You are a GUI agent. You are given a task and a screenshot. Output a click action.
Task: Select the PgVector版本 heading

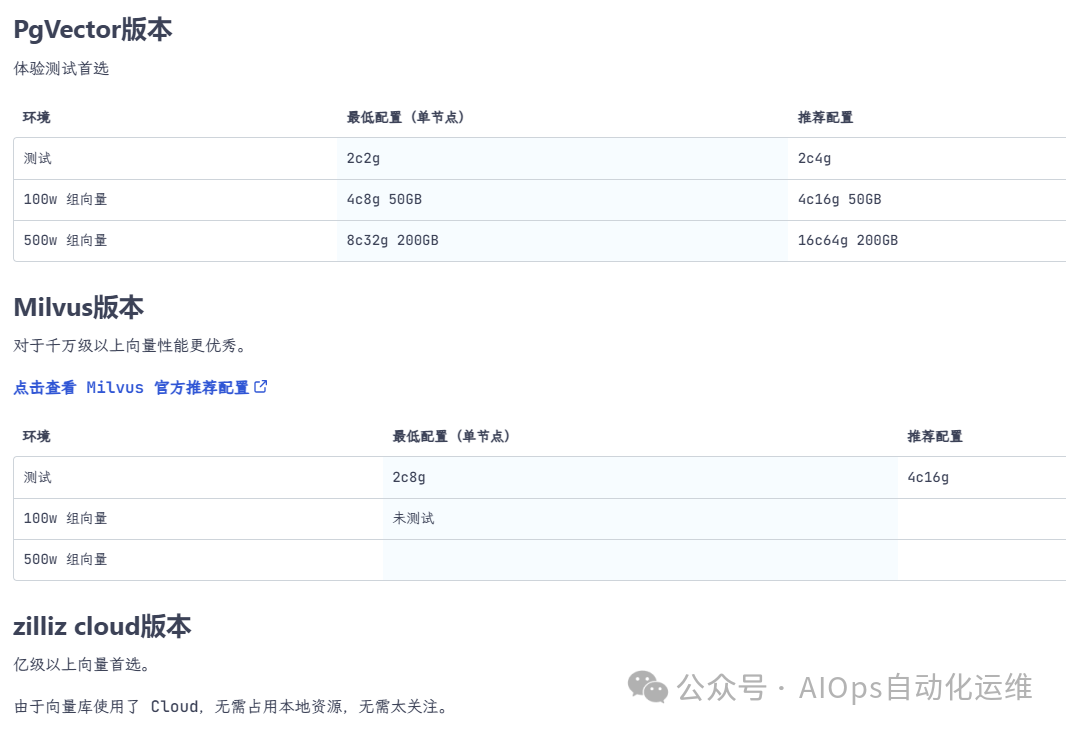click(93, 30)
